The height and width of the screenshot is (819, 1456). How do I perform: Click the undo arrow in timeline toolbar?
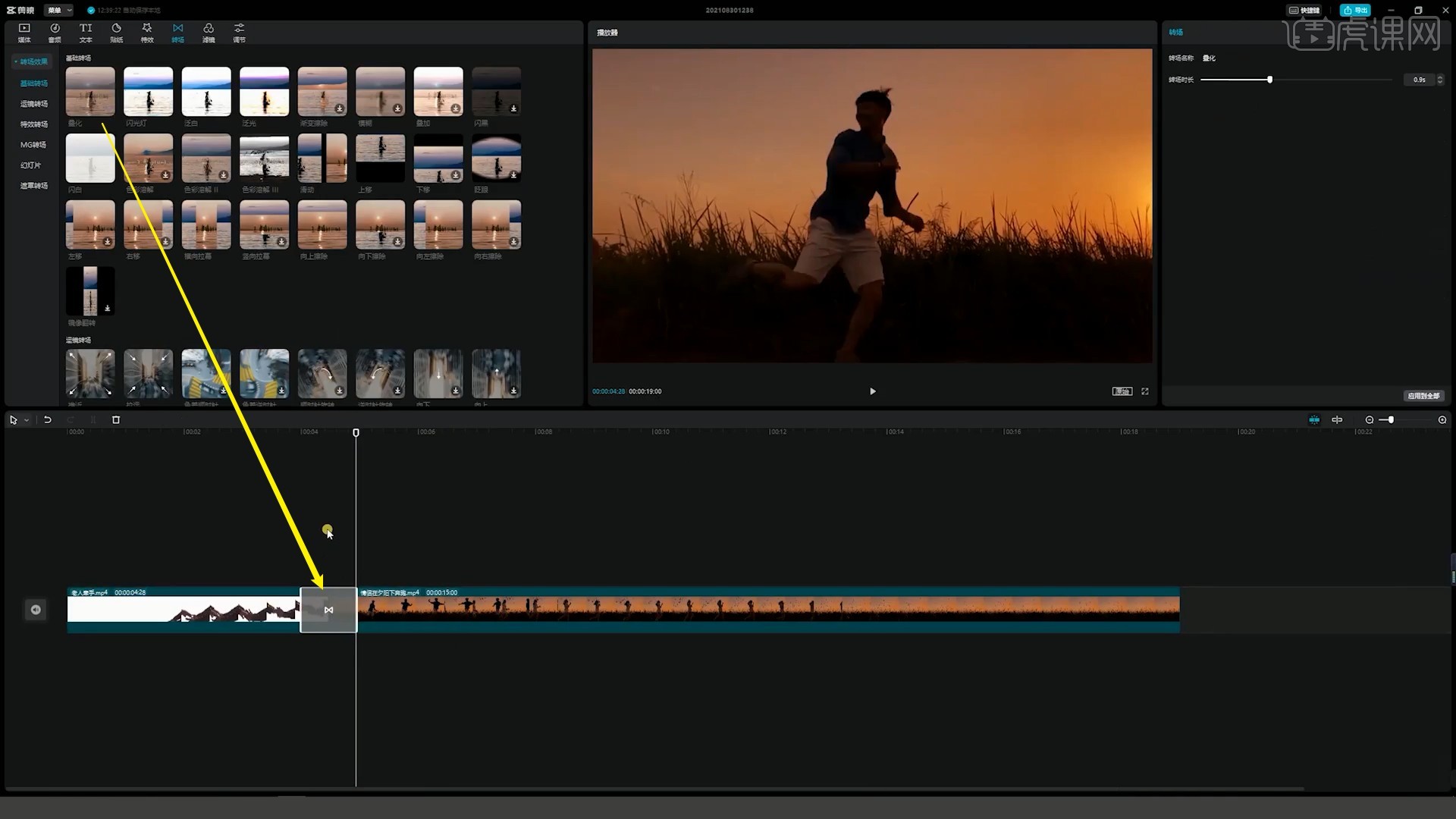pyautogui.click(x=48, y=419)
